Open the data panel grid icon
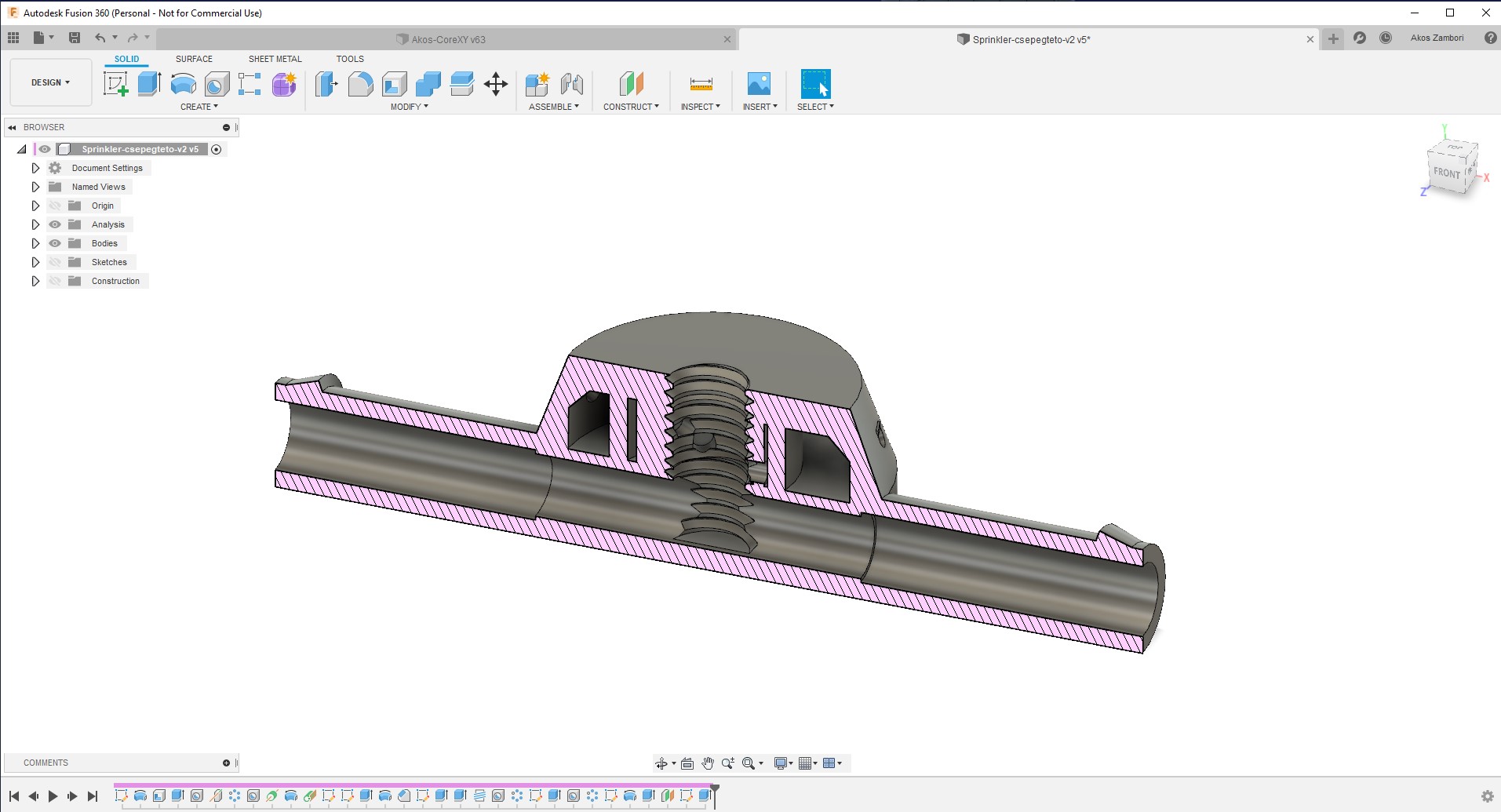The width and height of the screenshot is (1501, 812). (x=13, y=38)
